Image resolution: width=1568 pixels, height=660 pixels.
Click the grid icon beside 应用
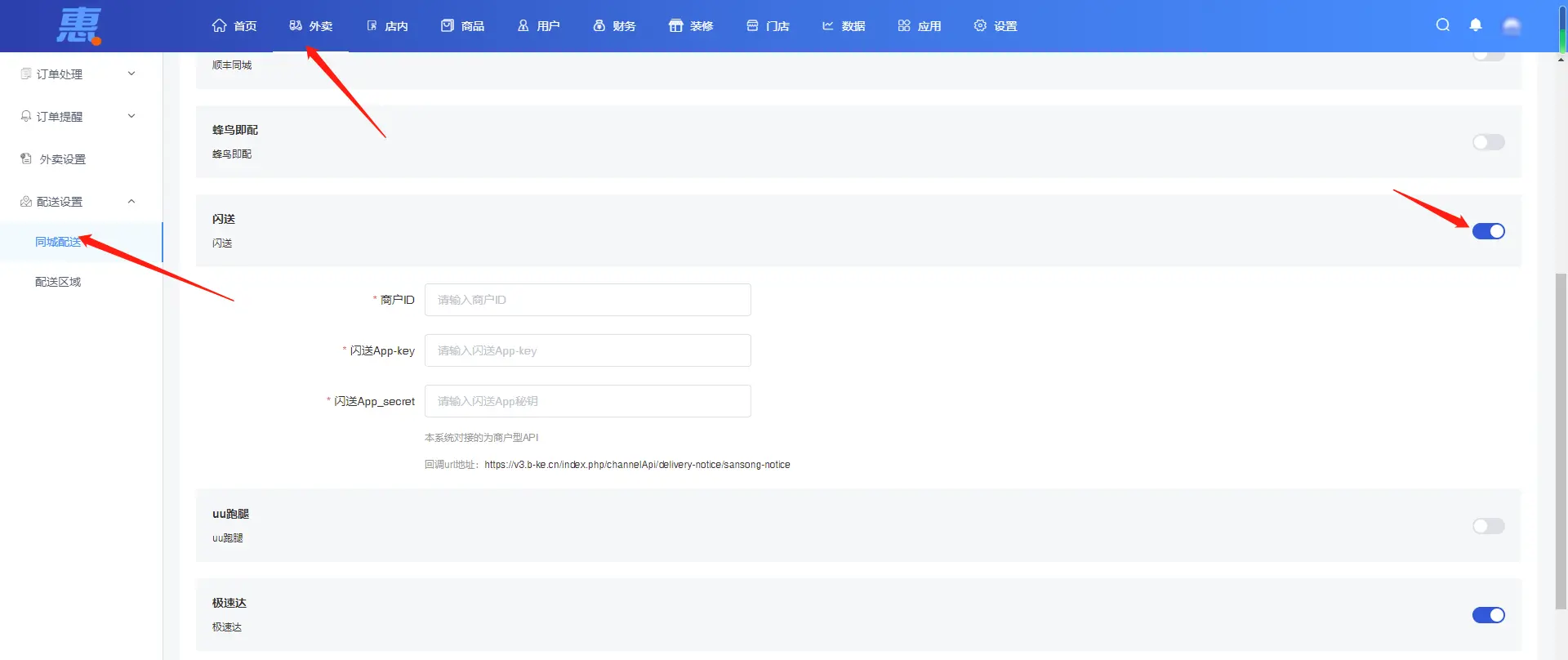tap(904, 25)
